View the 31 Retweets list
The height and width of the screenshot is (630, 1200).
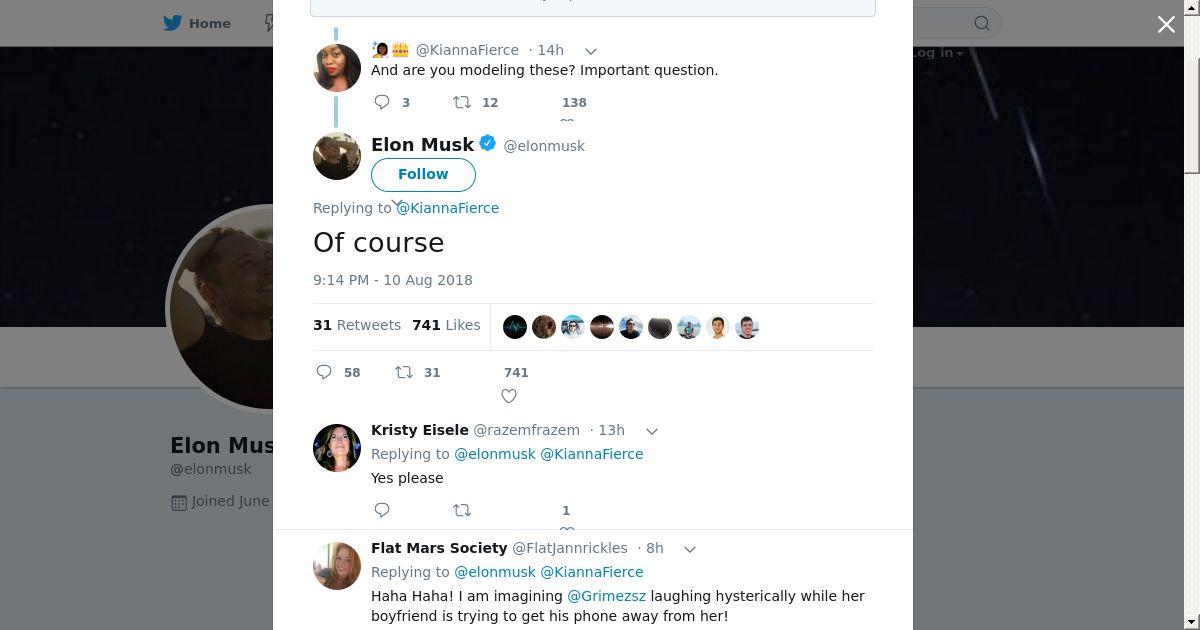click(x=357, y=325)
